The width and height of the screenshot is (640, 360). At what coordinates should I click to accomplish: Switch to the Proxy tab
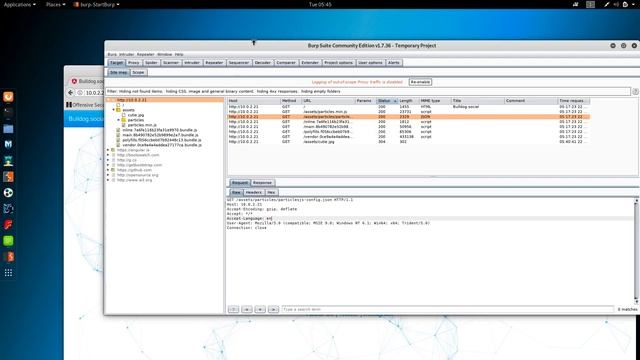click(x=133, y=63)
